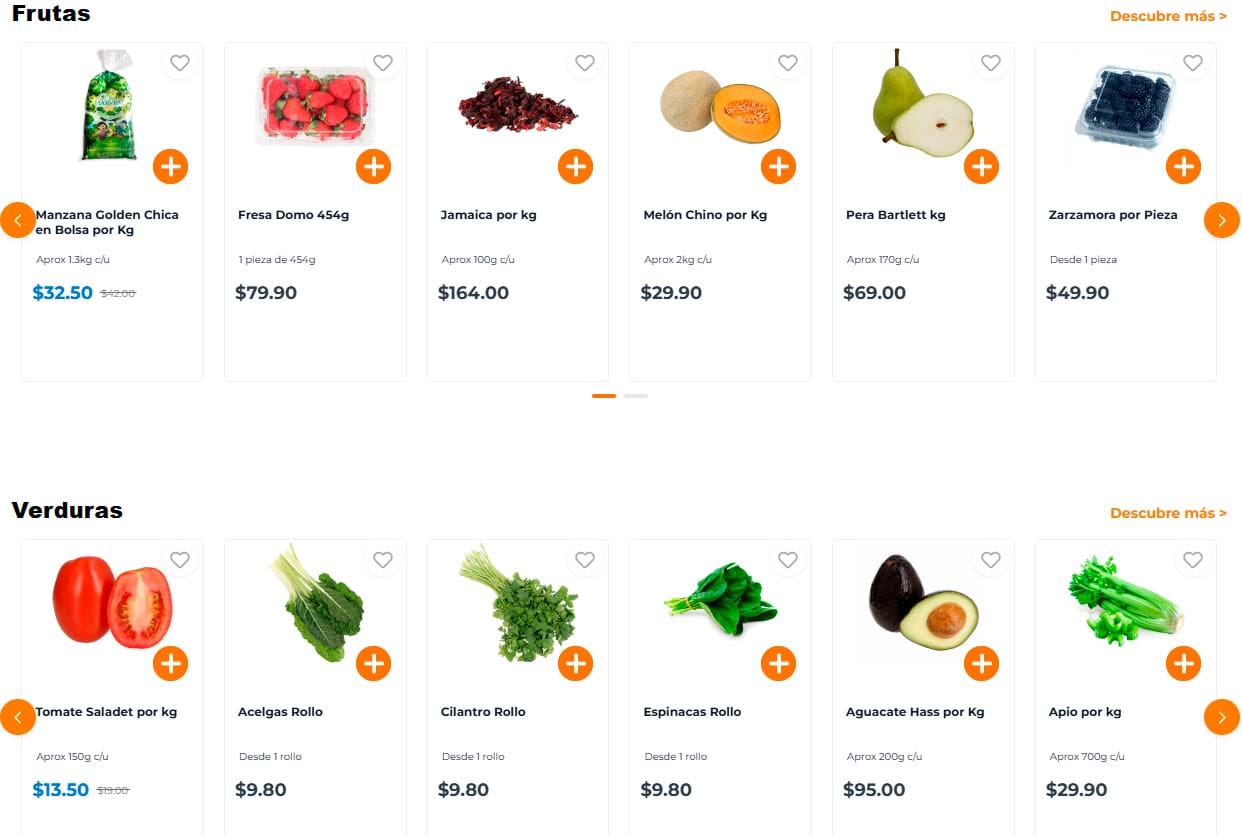Add Pera Bartlett to cart
1242x836 pixels.
[981, 166]
